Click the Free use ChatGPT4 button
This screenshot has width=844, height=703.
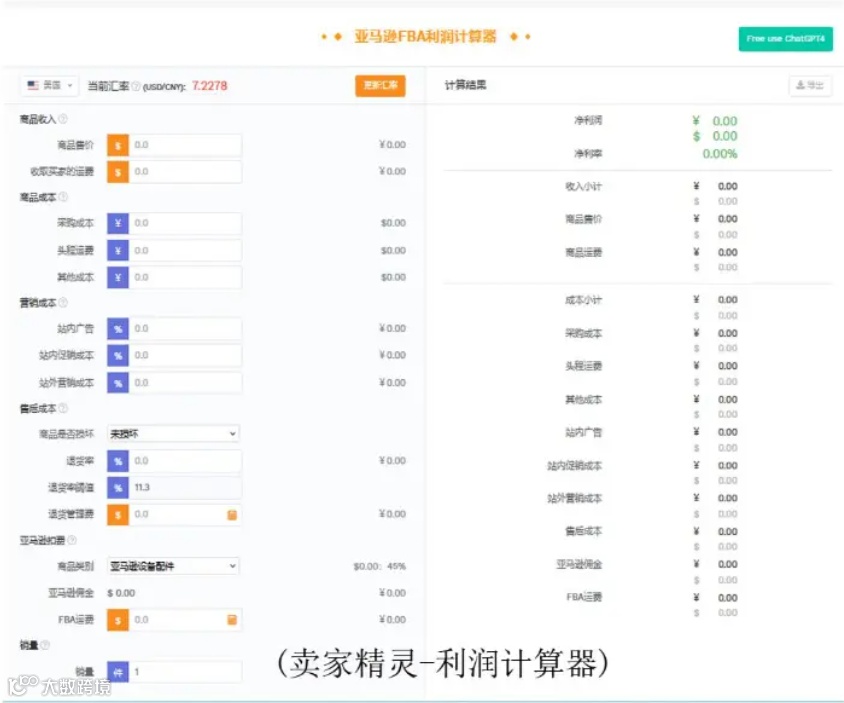click(785, 39)
